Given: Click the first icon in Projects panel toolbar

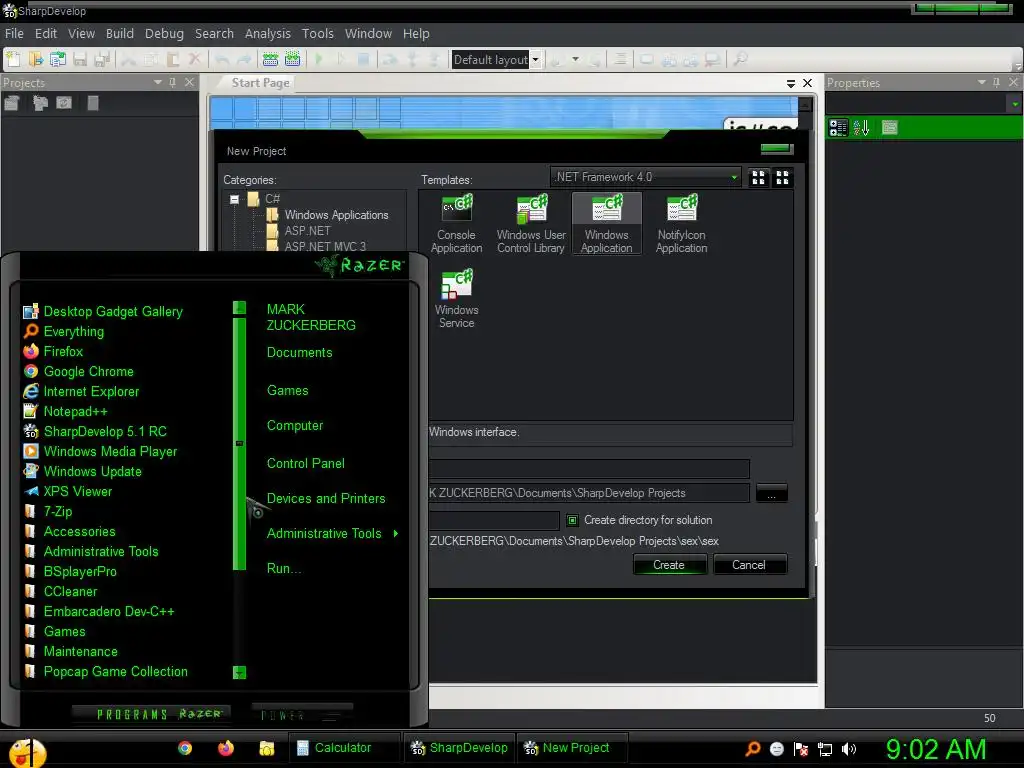Looking at the screenshot, I should (12, 103).
